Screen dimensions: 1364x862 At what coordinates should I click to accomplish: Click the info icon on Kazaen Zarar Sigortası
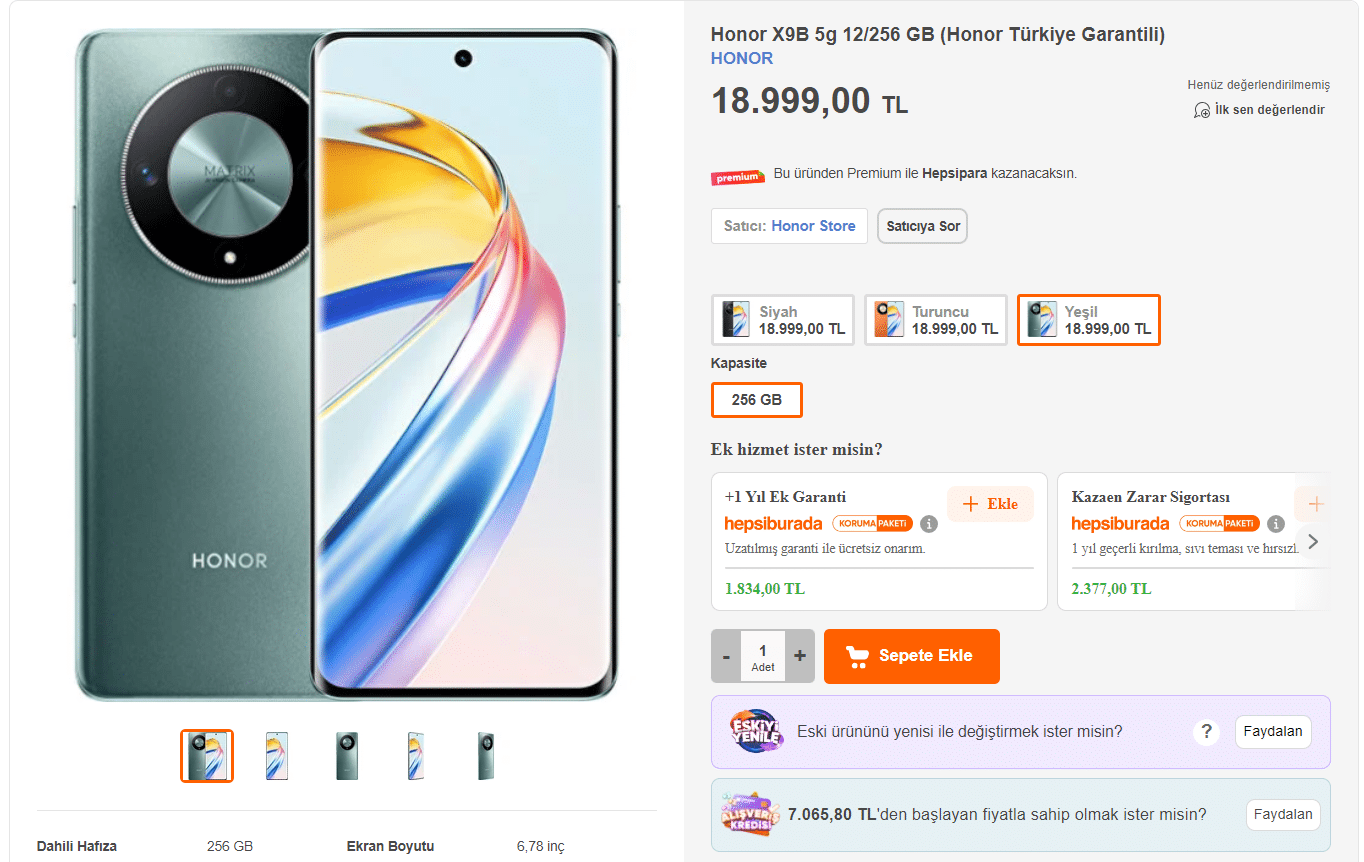1276,524
